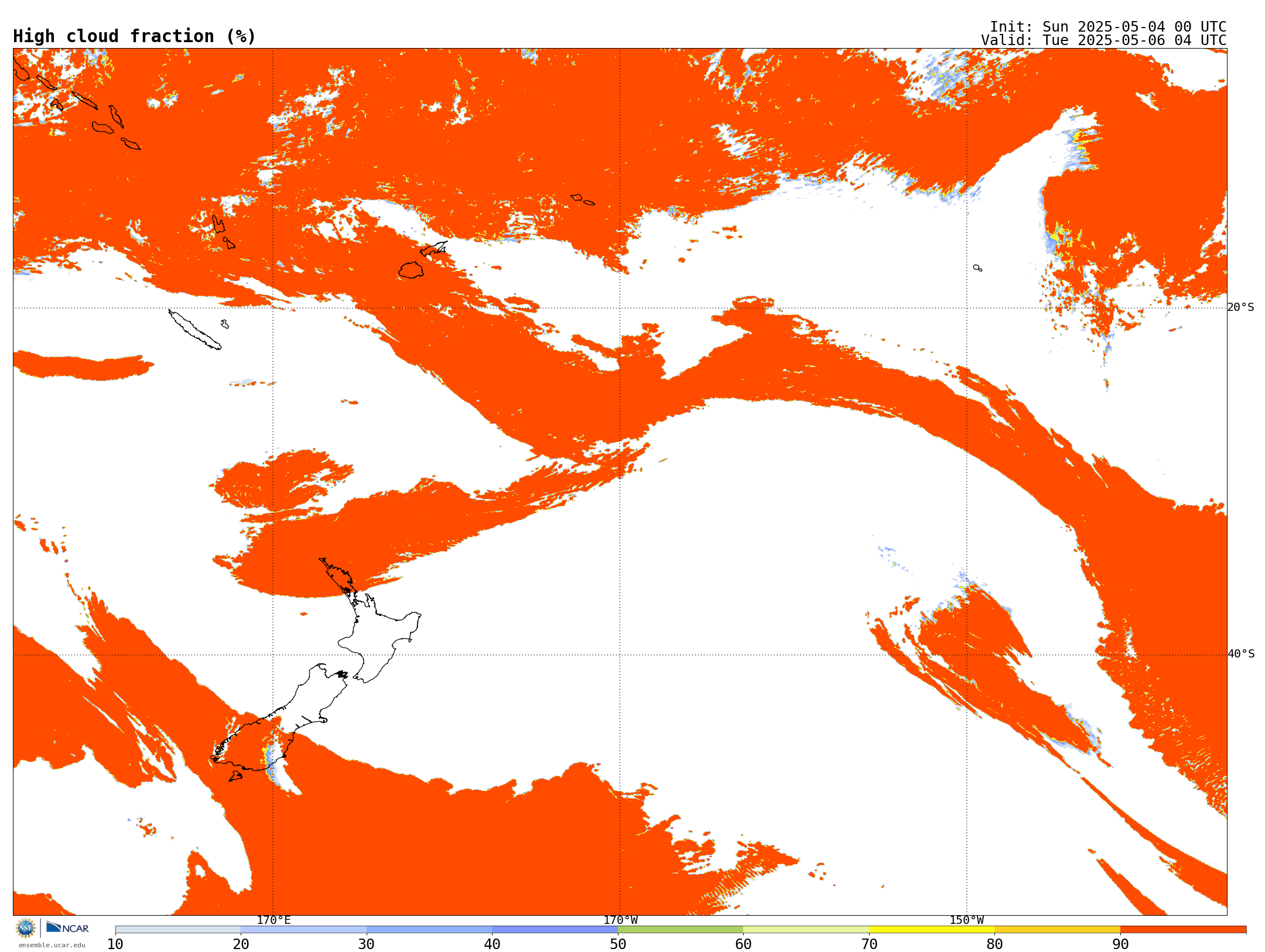Click the 50-60 green colorbar segment
The image size is (1265, 952).
pos(681,930)
